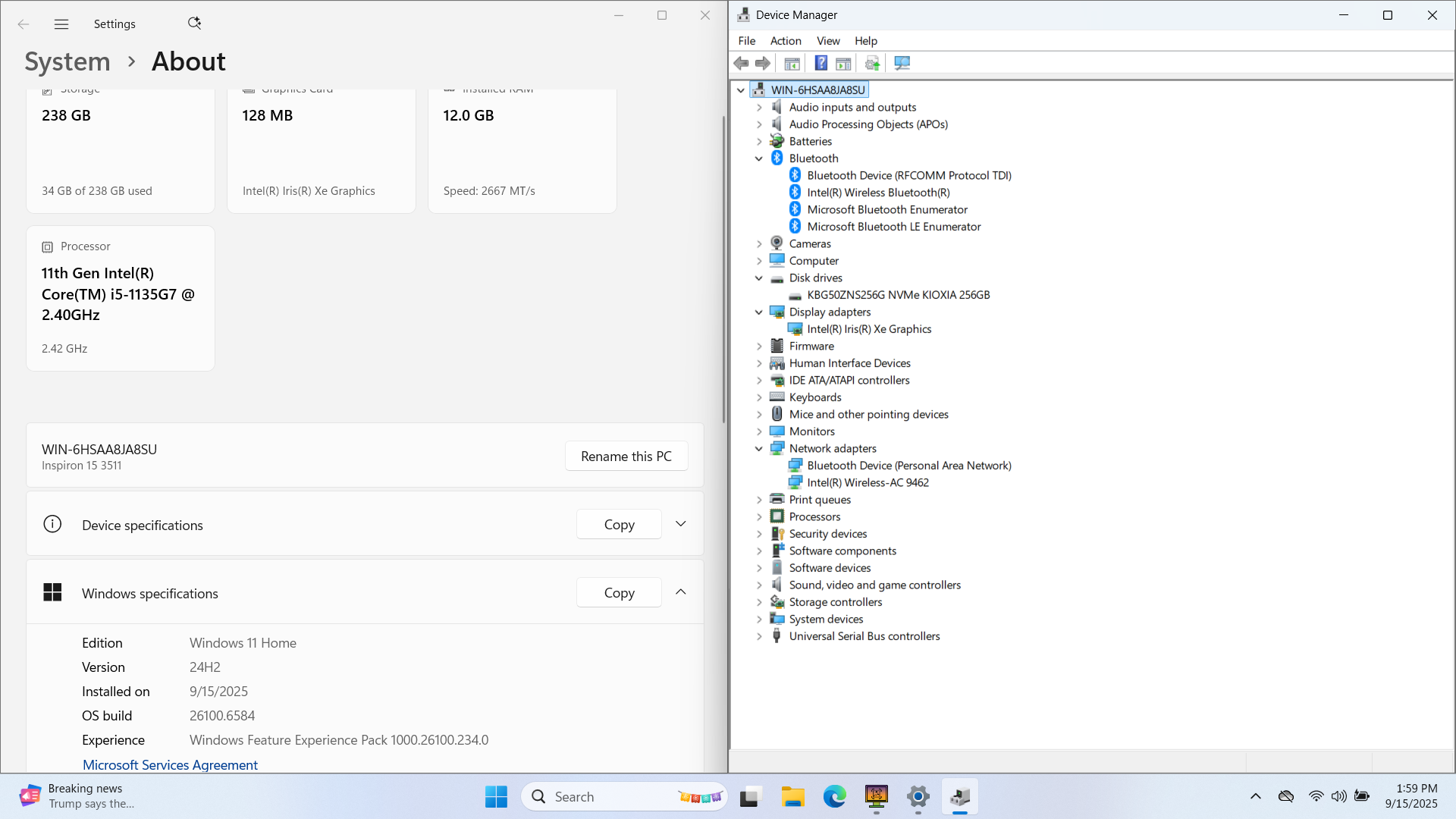Click the battery tray icon
Screen dimensions: 1456x819
[x=1363, y=796]
